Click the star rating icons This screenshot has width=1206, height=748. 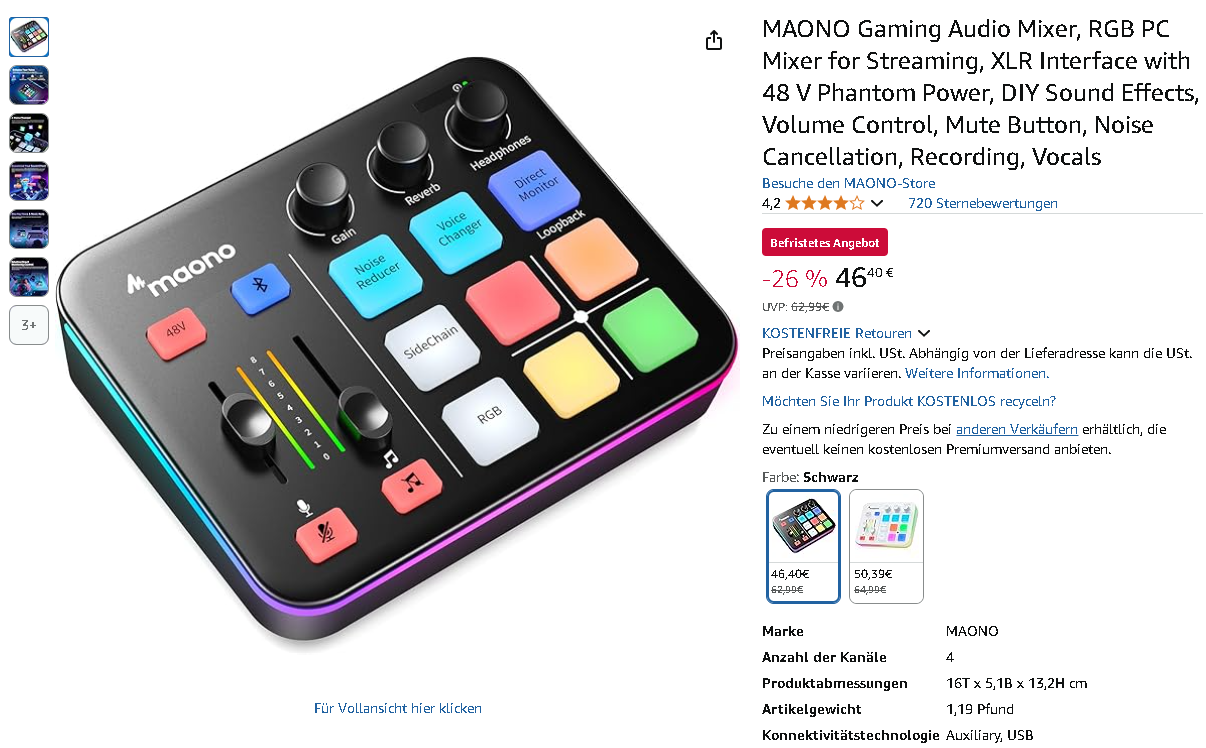coord(824,203)
